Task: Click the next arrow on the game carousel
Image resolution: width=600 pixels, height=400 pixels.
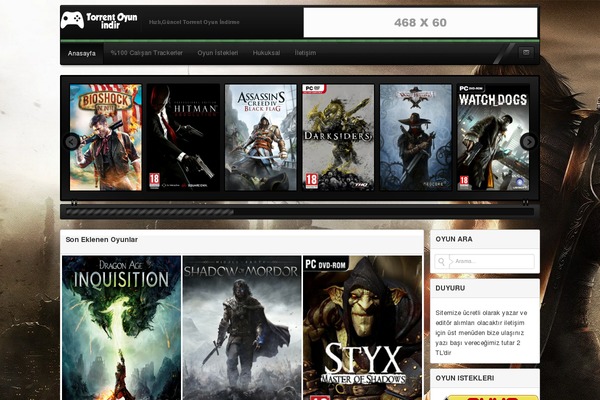Action: (528, 141)
